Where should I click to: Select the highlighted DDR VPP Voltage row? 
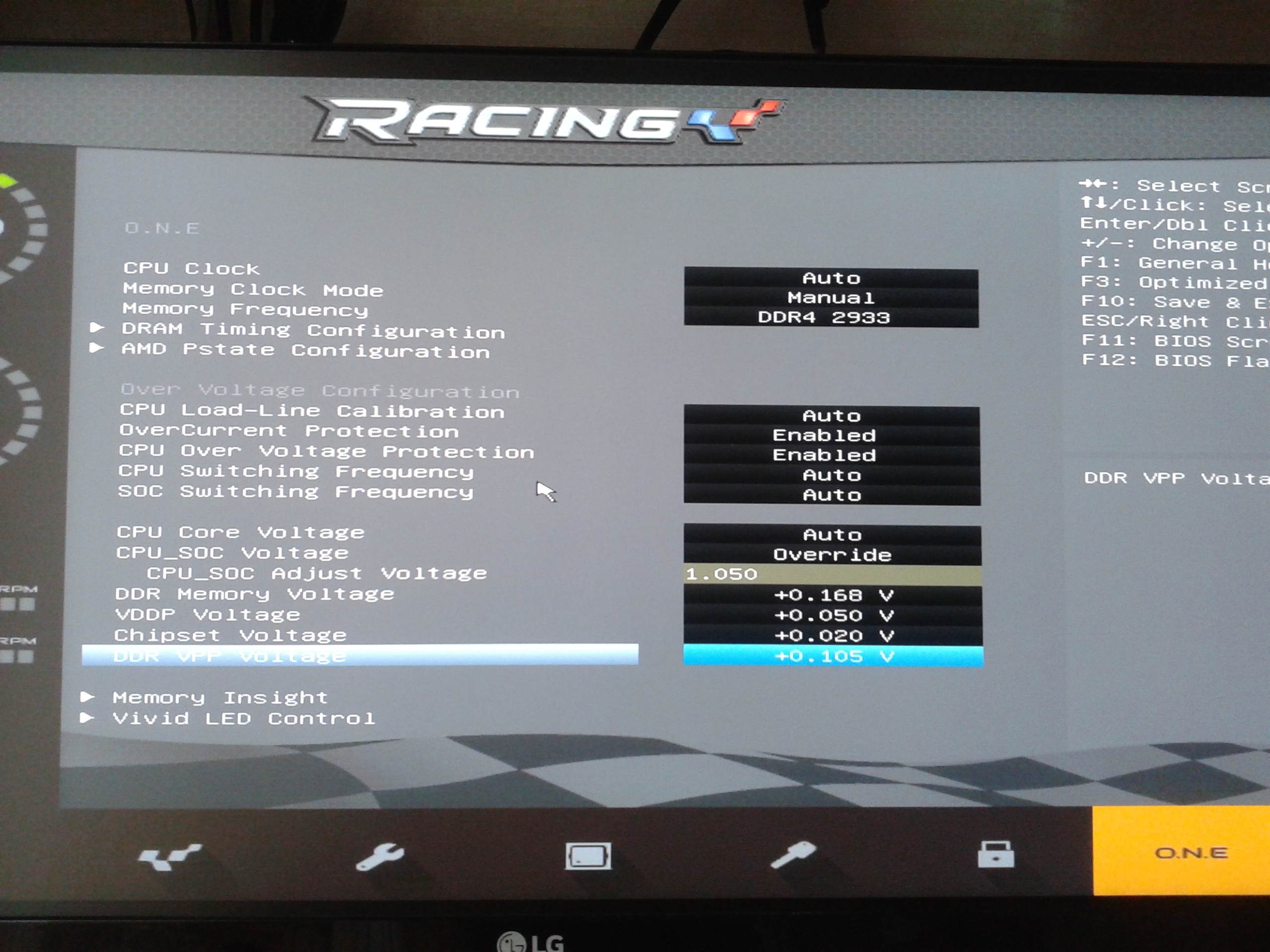[359, 655]
